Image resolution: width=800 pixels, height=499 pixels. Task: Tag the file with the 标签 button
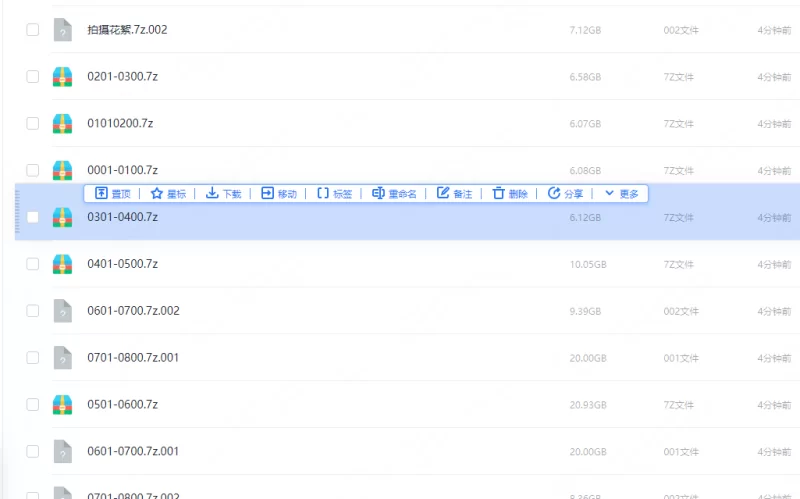pos(334,194)
